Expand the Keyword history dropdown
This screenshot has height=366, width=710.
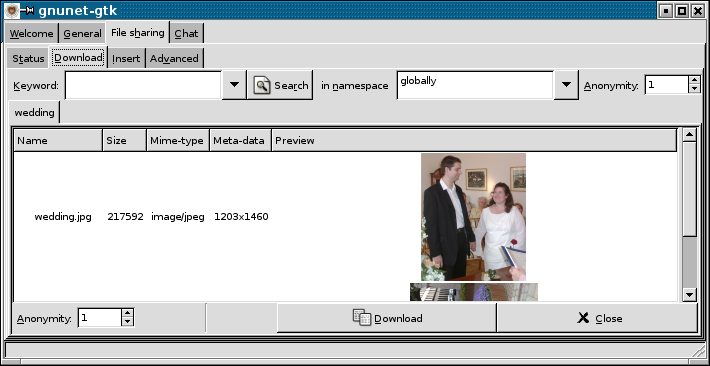click(x=234, y=85)
